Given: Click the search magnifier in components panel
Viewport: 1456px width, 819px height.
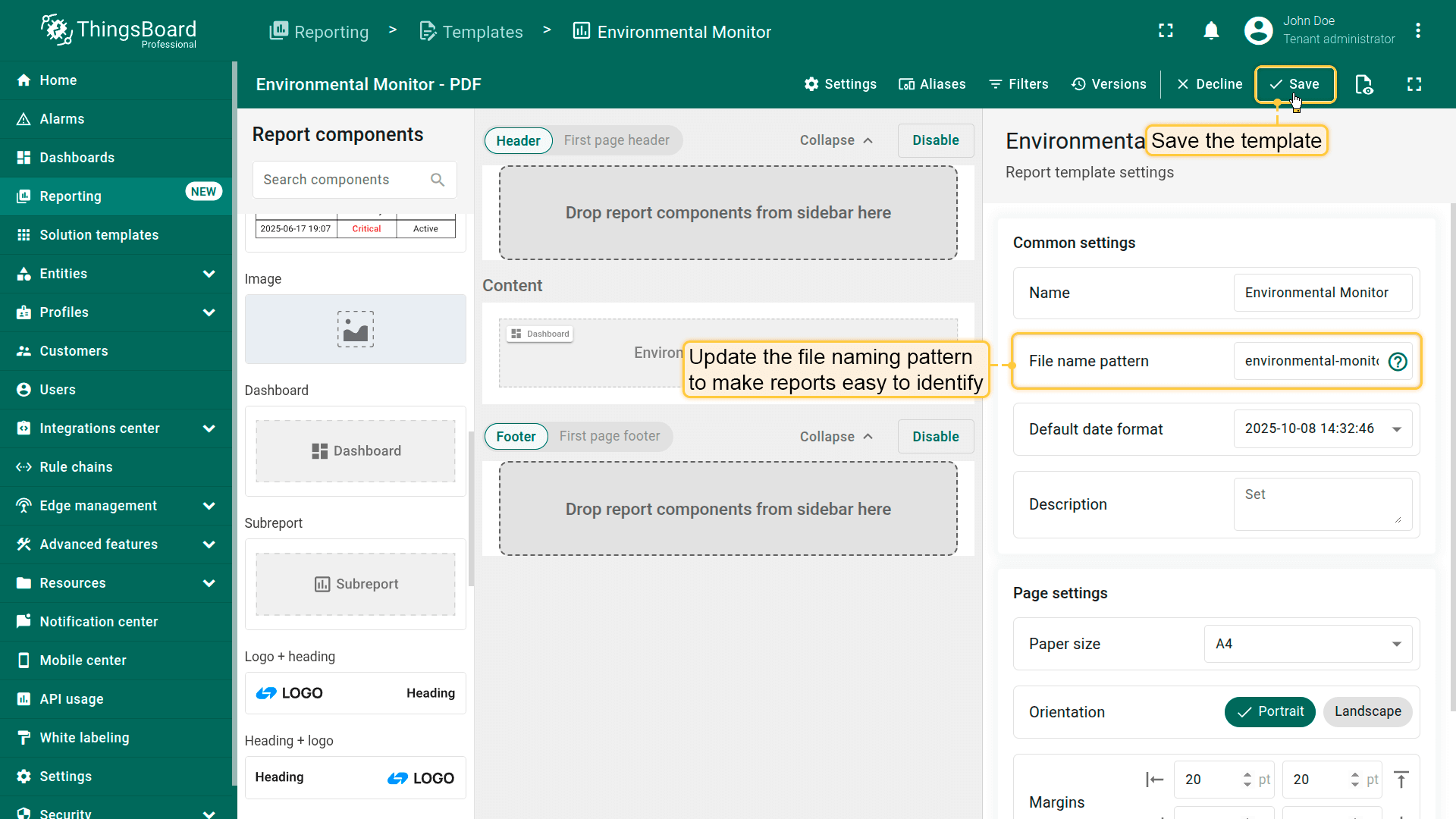Looking at the screenshot, I should [438, 180].
